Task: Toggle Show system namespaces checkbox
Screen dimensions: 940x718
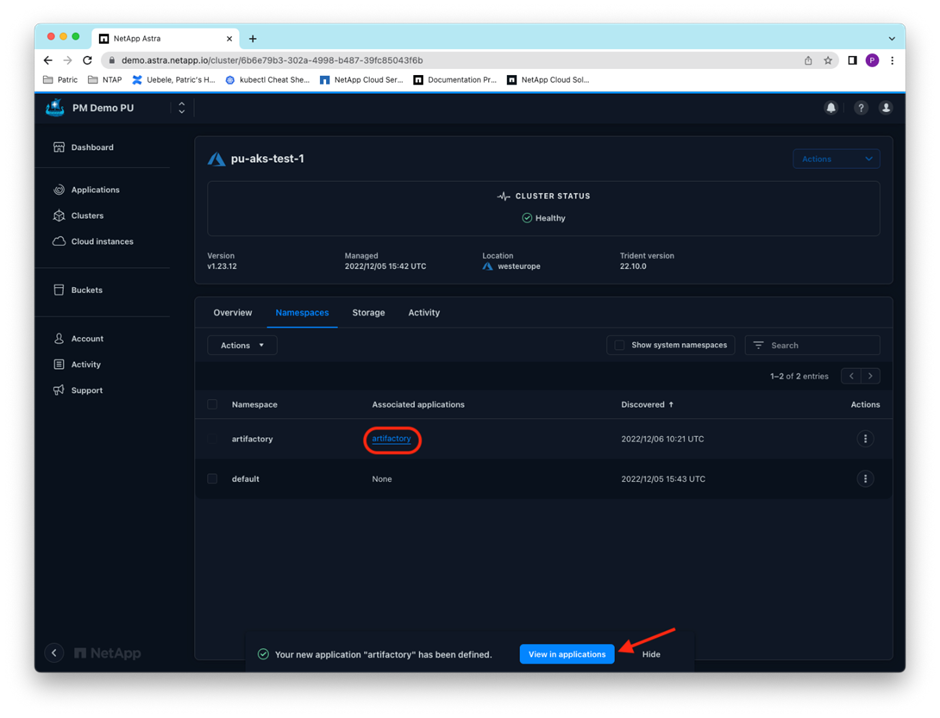Action: tap(620, 345)
